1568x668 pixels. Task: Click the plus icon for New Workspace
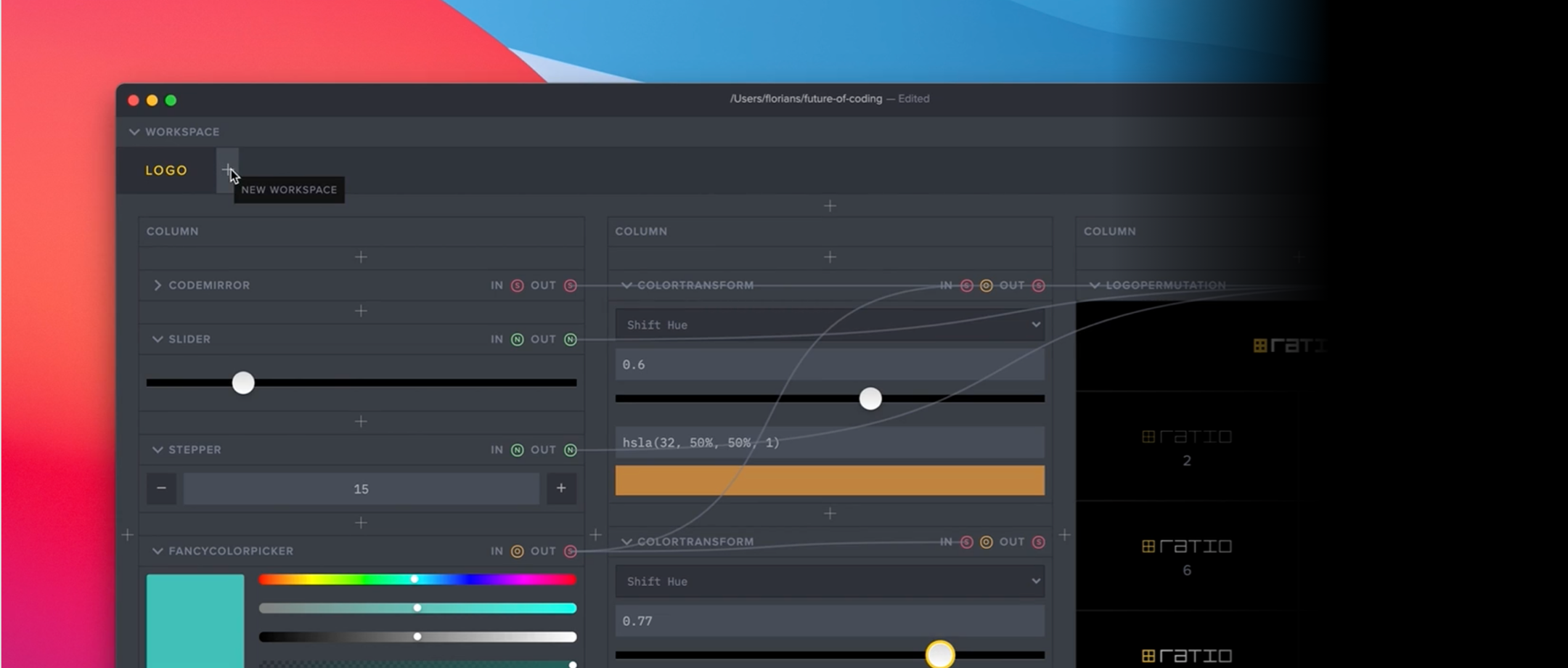coord(227,171)
